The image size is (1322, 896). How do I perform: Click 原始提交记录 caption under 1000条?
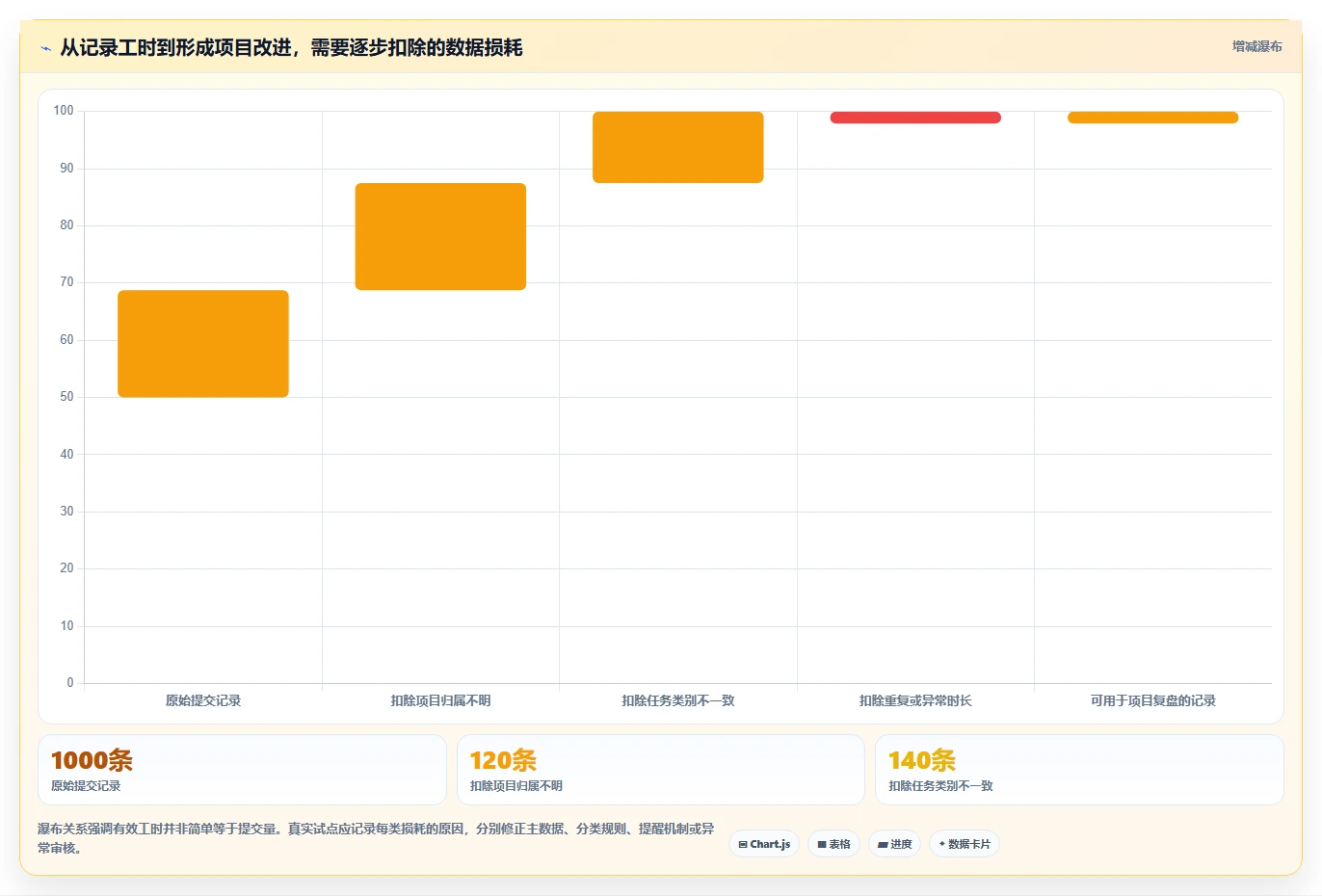coord(86,786)
